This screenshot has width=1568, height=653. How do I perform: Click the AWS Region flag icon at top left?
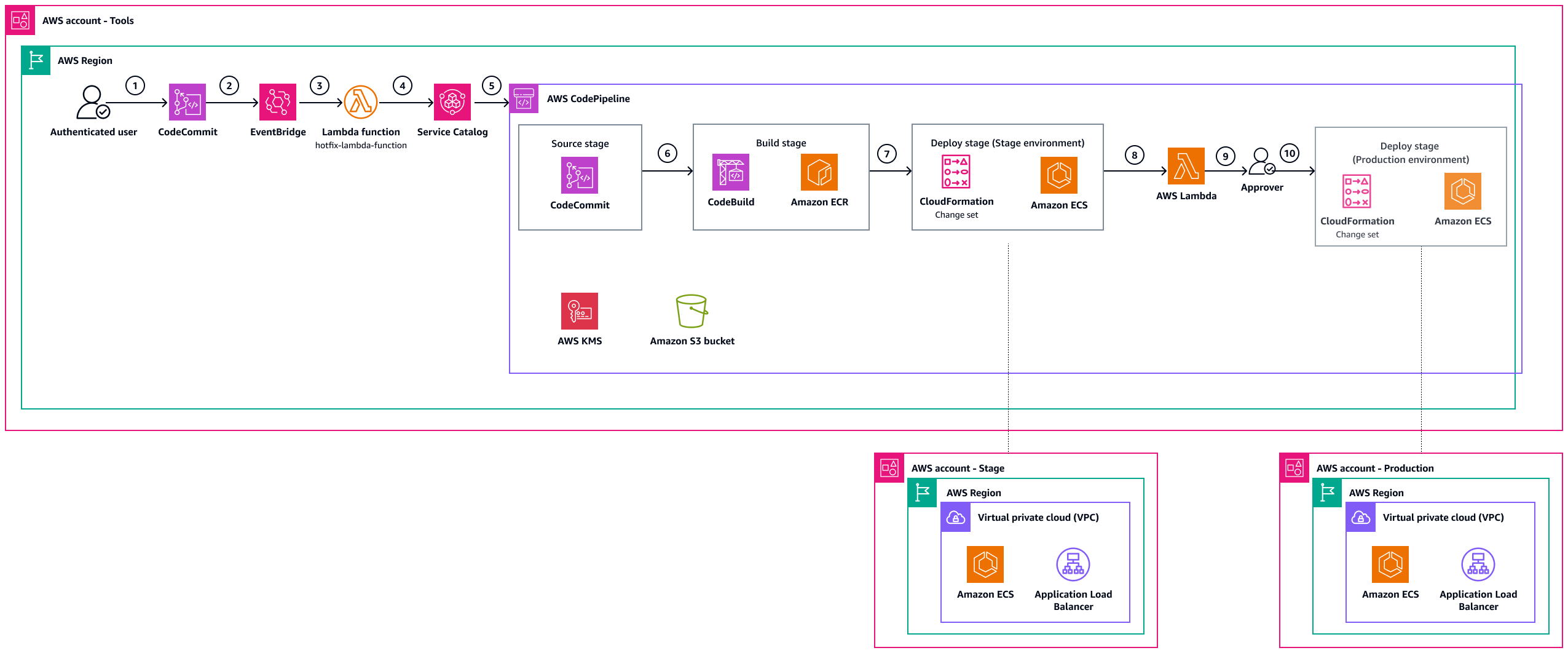[x=36, y=60]
